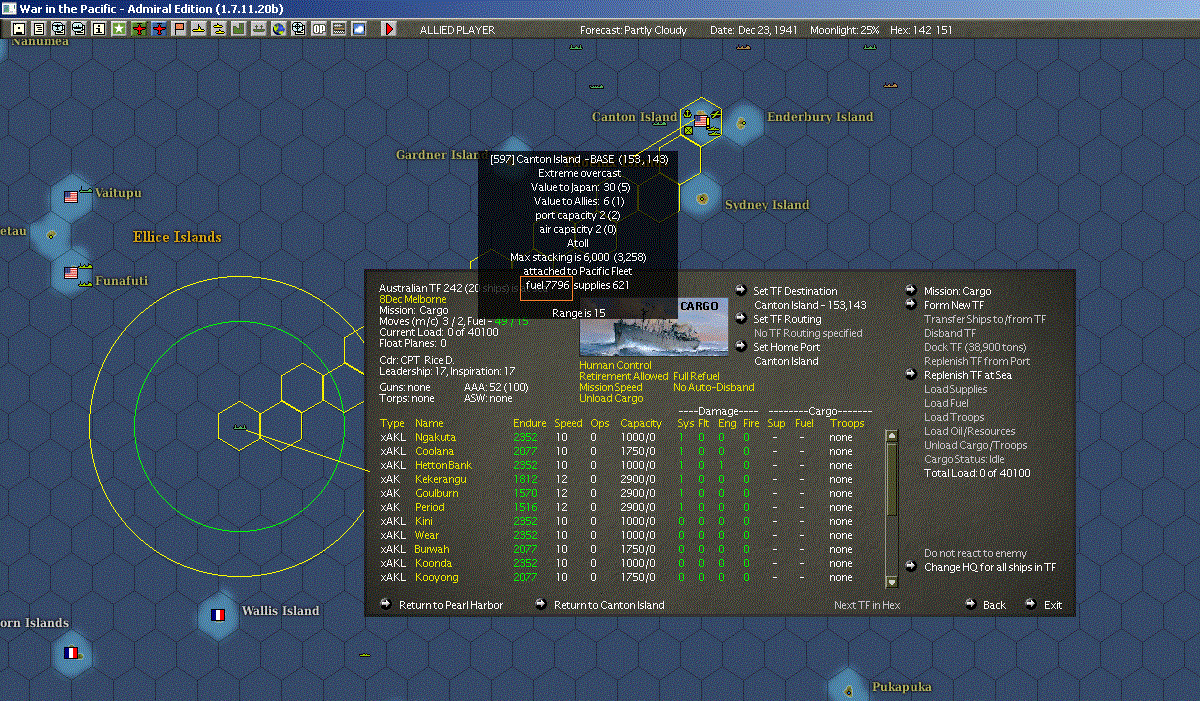Select ship Burwah in the list

432,550
